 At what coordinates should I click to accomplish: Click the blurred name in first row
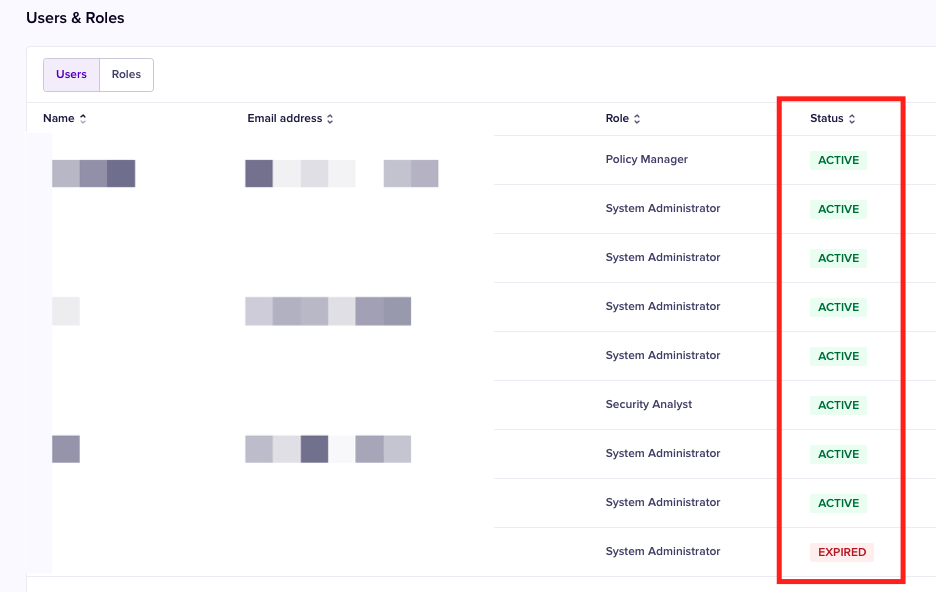(93, 174)
